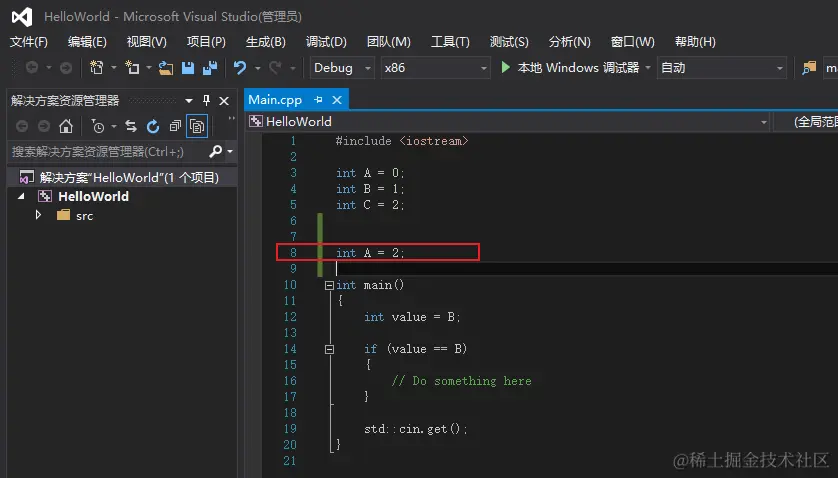Open the Solution Explorer window options dropdown
This screenshot has height=478, width=838.
(x=189, y=101)
